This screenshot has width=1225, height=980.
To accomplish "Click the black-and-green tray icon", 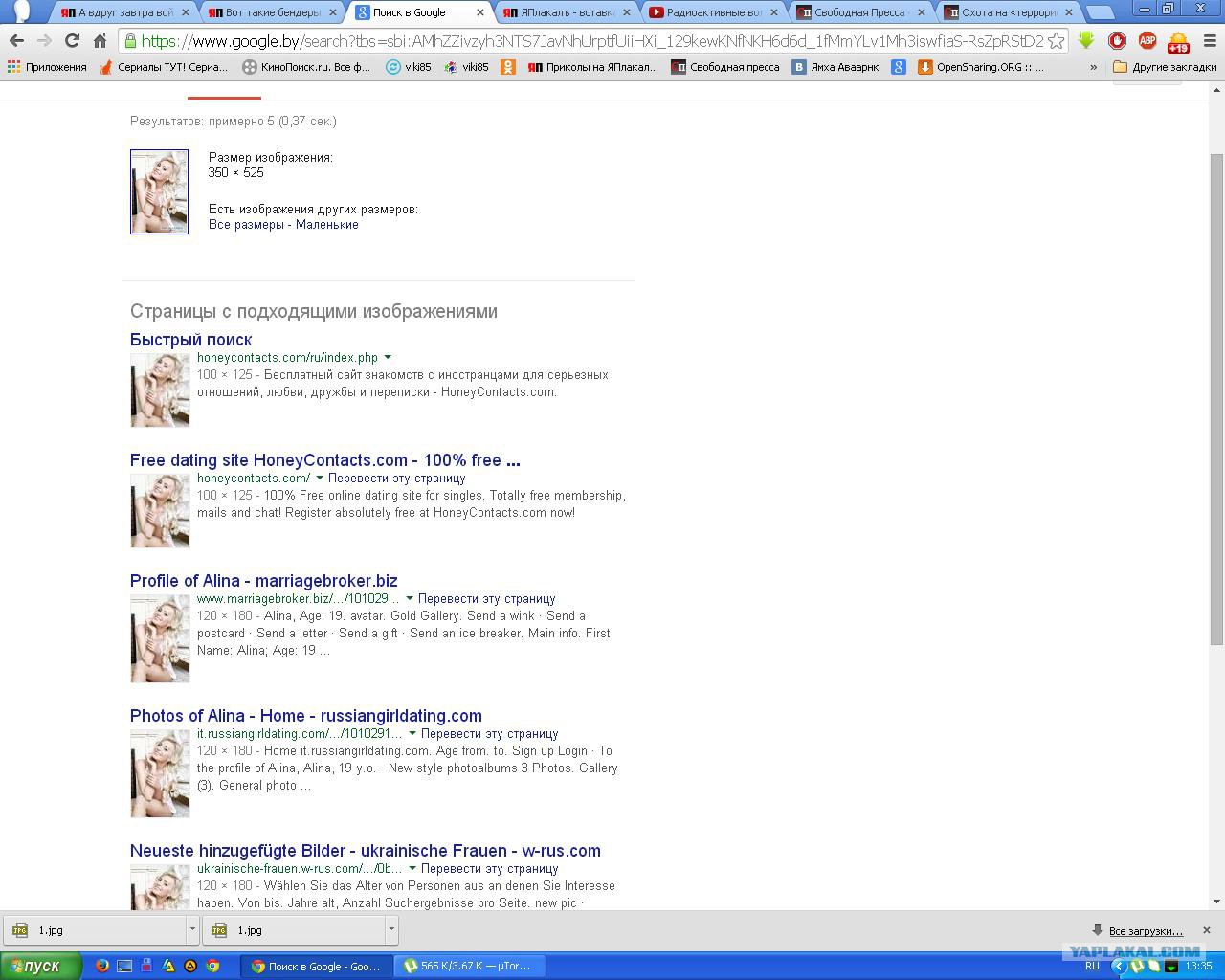I will (x=1170, y=966).
